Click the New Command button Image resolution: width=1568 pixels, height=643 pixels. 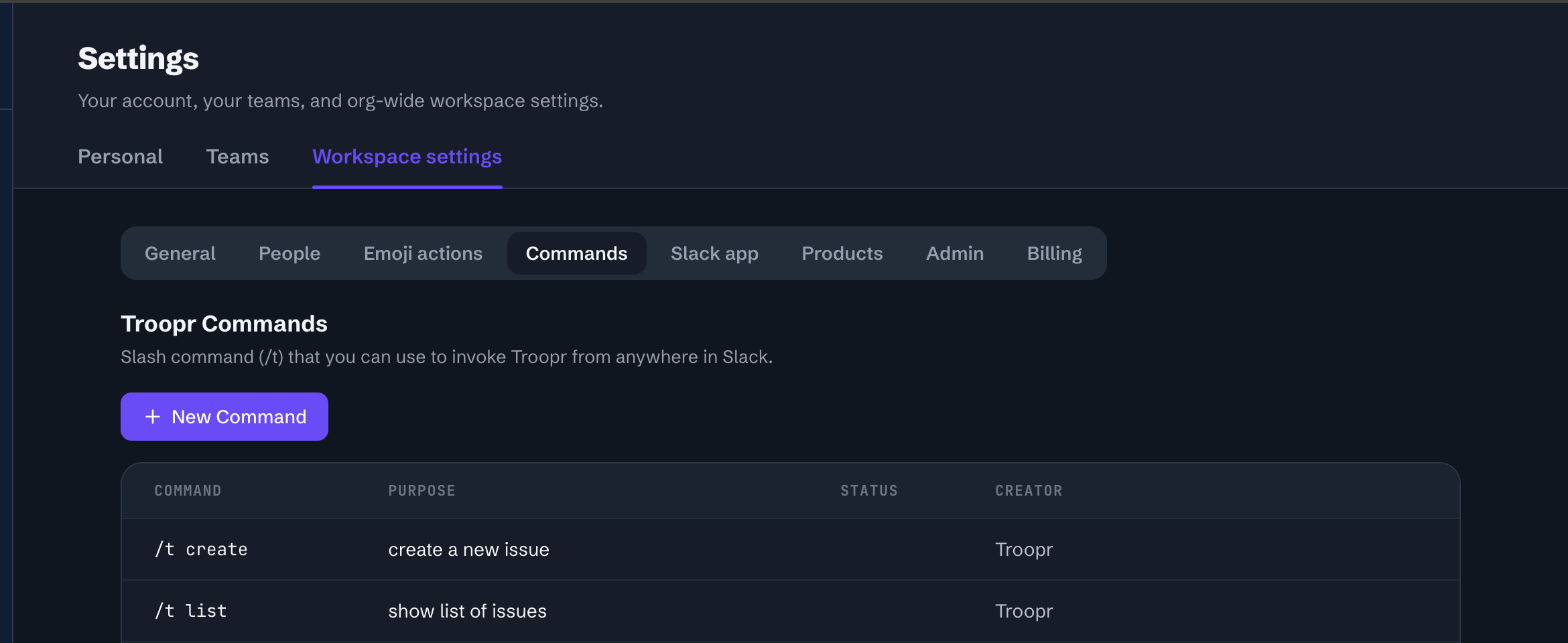pos(224,417)
